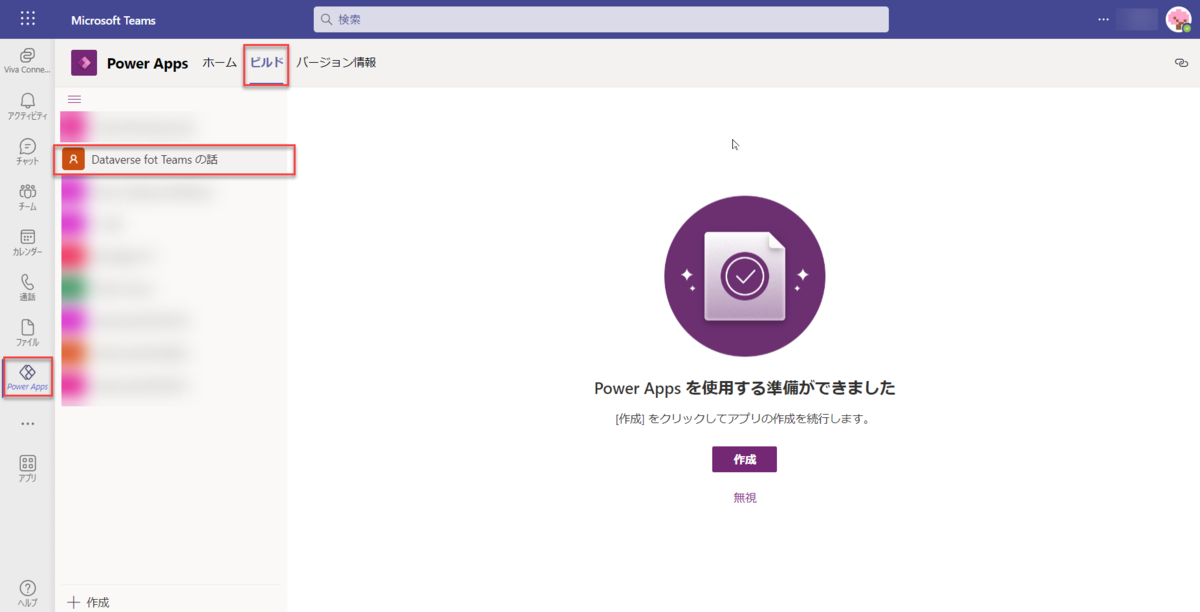The height and width of the screenshot is (612, 1200).
Task: Switch to the バージョン情報 tab
Action: pyautogui.click(x=336, y=63)
